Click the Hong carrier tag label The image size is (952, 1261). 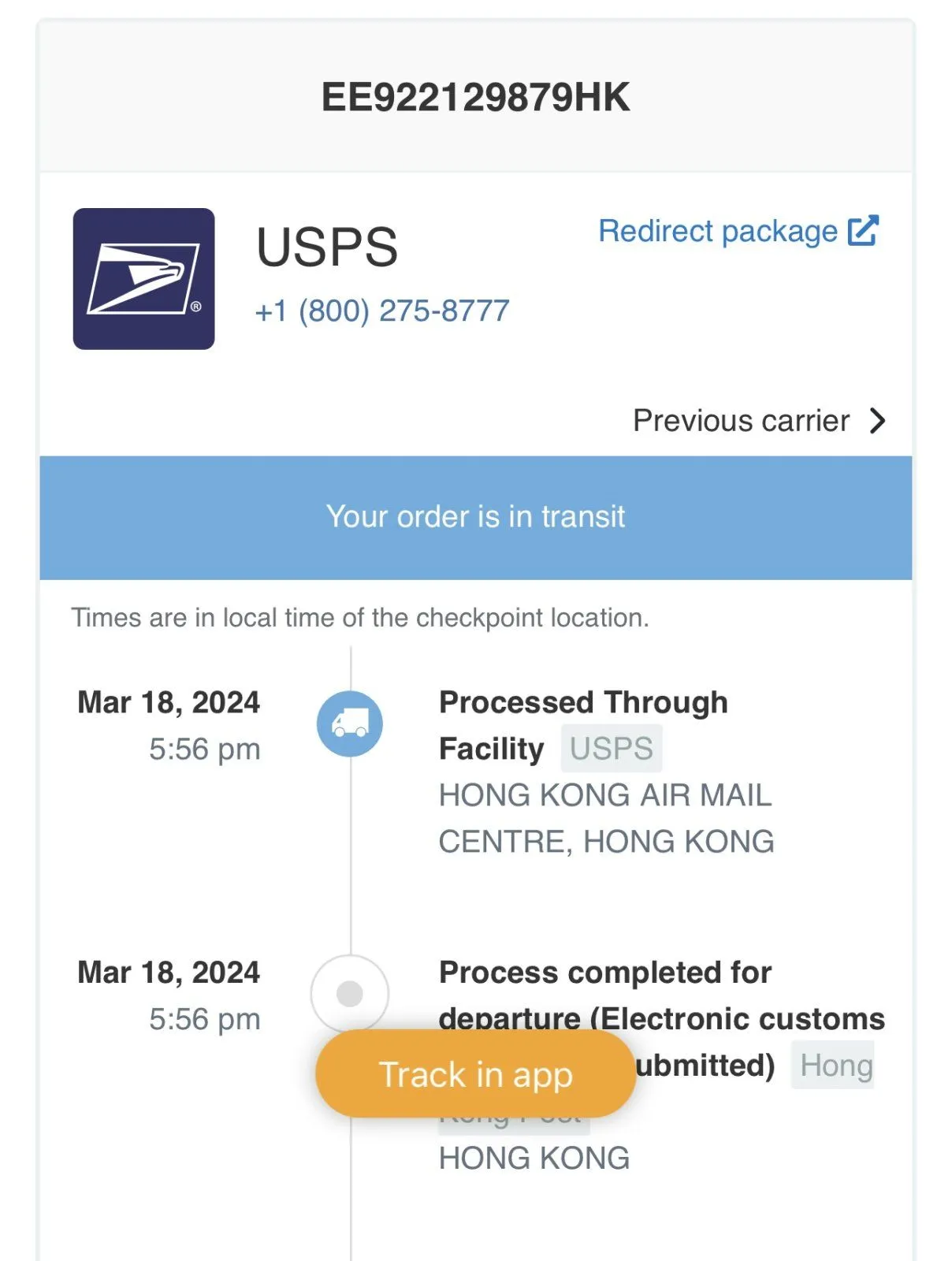pyautogui.click(x=835, y=1065)
